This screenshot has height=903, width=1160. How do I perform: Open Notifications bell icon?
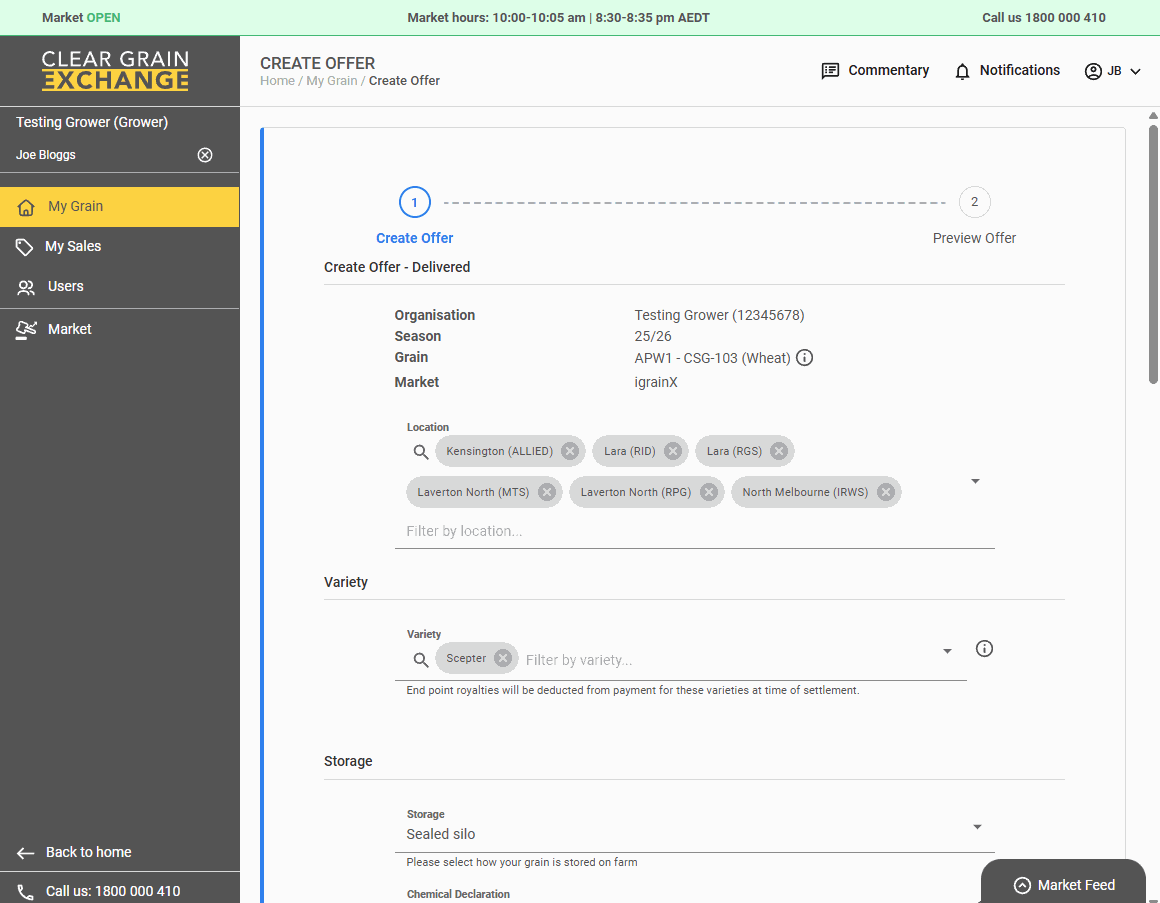coord(962,71)
